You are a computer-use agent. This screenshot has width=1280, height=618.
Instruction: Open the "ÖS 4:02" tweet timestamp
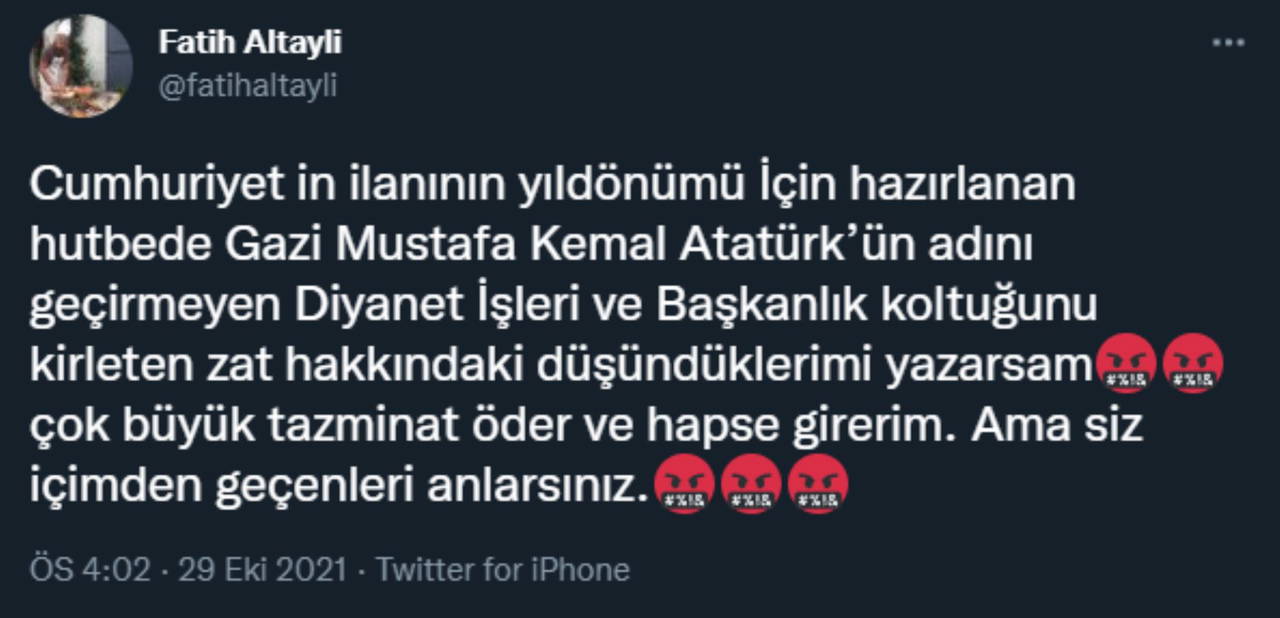point(90,570)
